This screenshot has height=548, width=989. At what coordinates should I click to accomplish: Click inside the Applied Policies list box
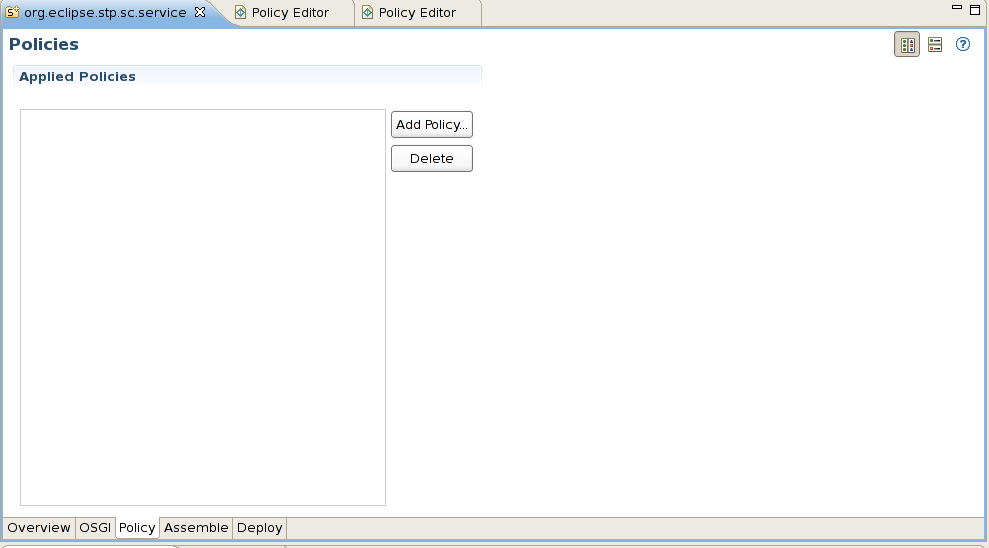[x=202, y=307]
